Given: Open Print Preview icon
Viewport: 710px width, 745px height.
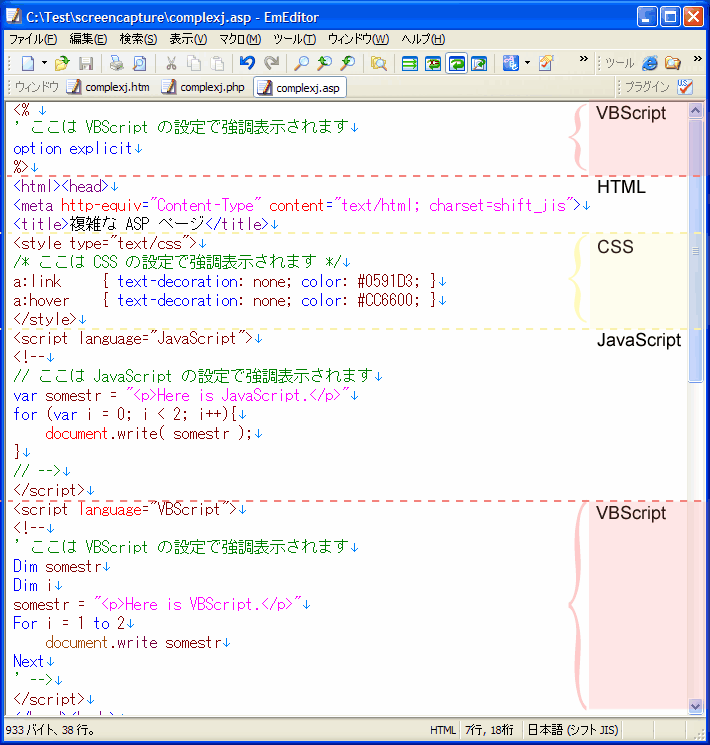Looking at the screenshot, I should tap(140, 63).
